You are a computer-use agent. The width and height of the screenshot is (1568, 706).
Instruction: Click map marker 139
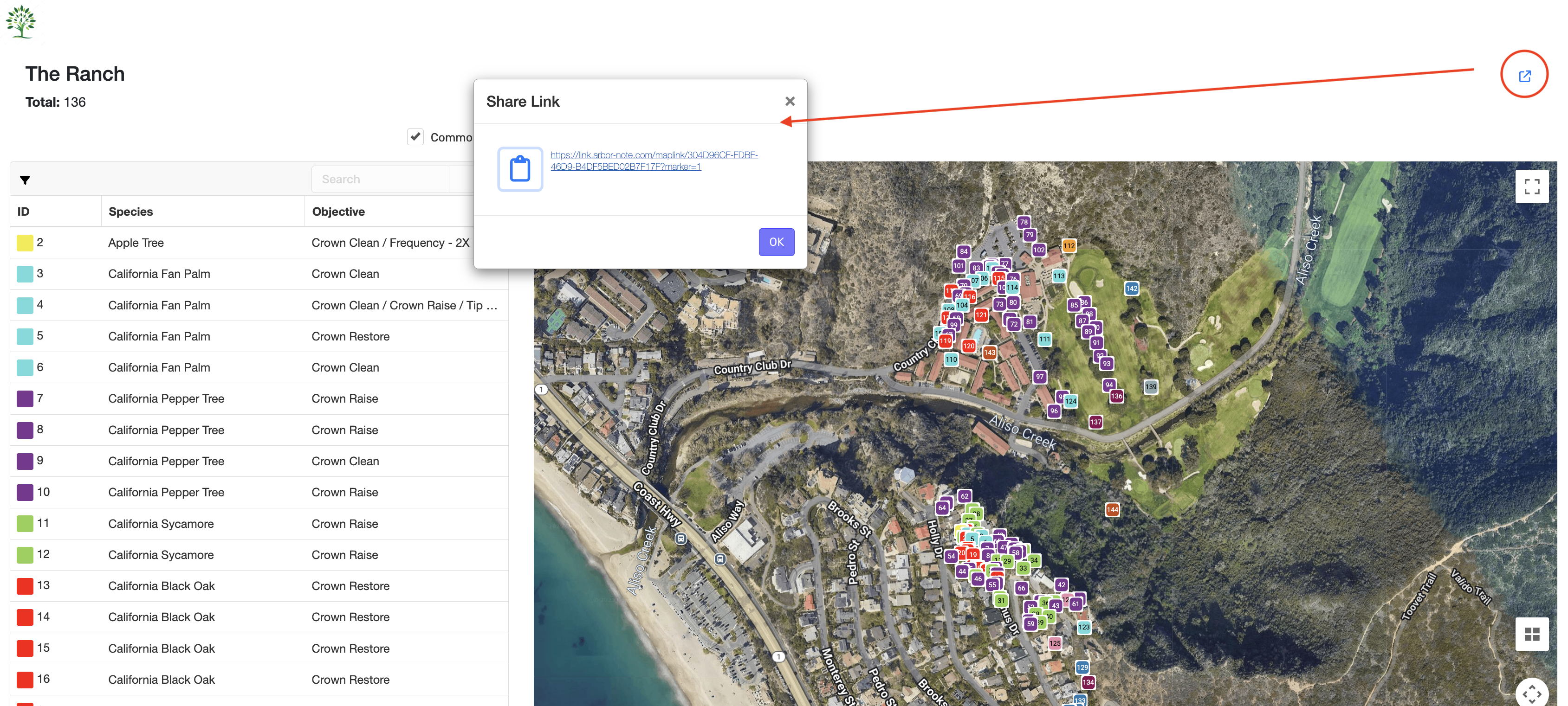(x=1150, y=387)
